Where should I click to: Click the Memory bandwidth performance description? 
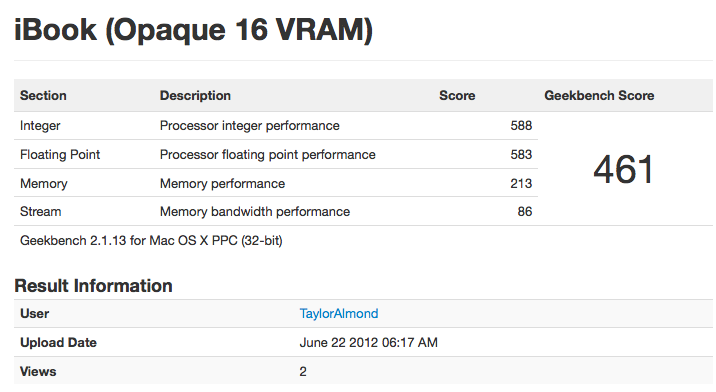click(x=255, y=212)
